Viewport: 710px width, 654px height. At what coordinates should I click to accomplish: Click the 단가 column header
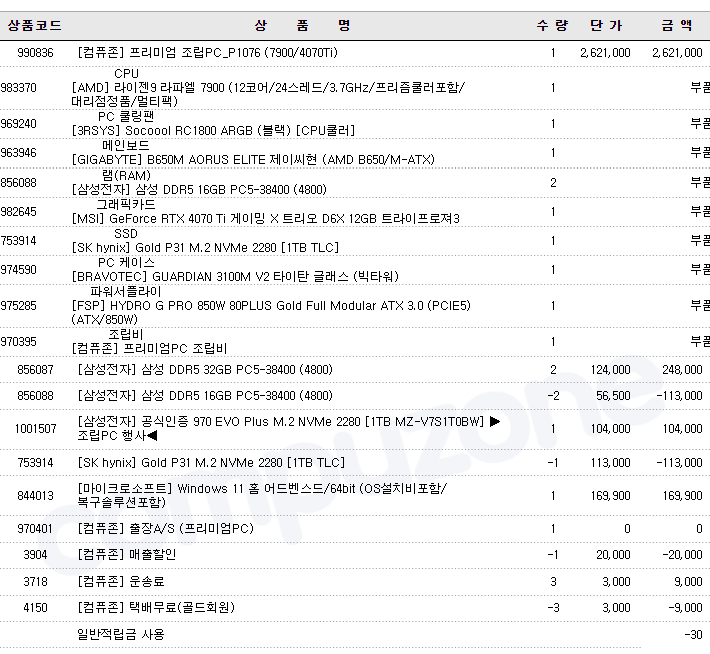tap(606, 25)
